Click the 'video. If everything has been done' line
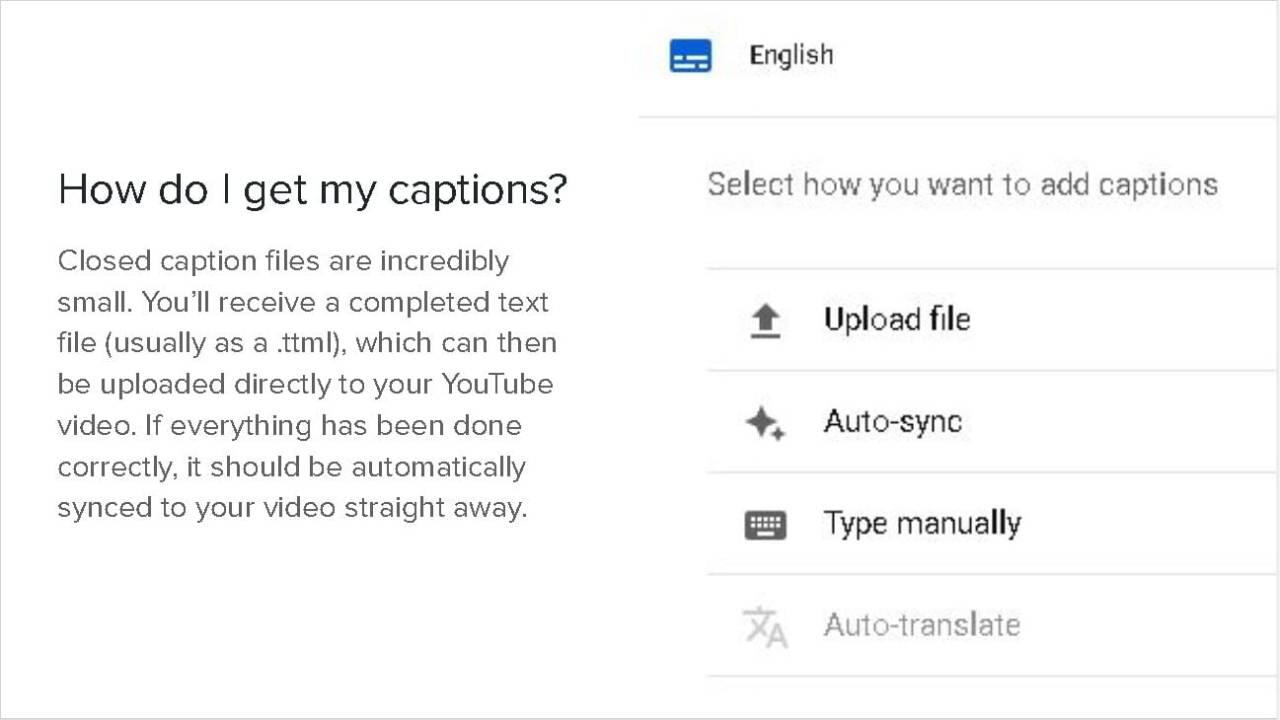The width and height of the screenshot is (1280, 720). [289, 425]
